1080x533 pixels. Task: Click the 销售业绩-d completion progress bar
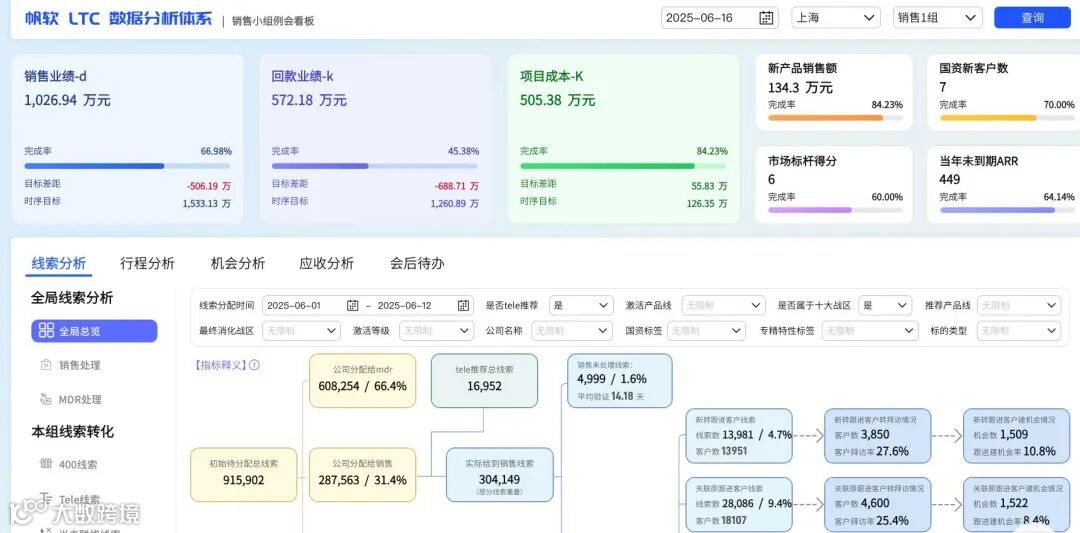tap(127, 166)
